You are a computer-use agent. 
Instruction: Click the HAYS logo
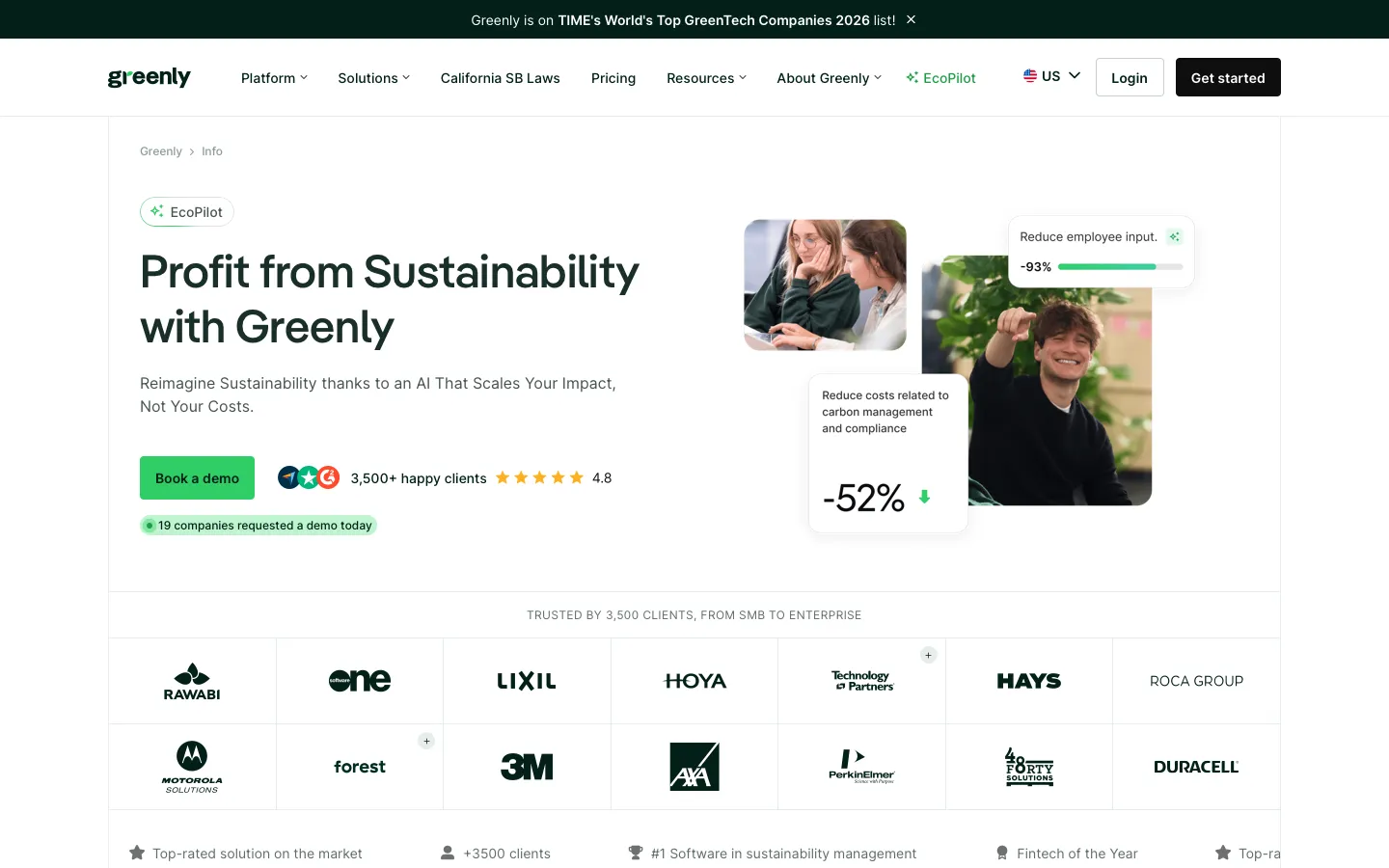pyautogui.click(x=1029, y=681)
